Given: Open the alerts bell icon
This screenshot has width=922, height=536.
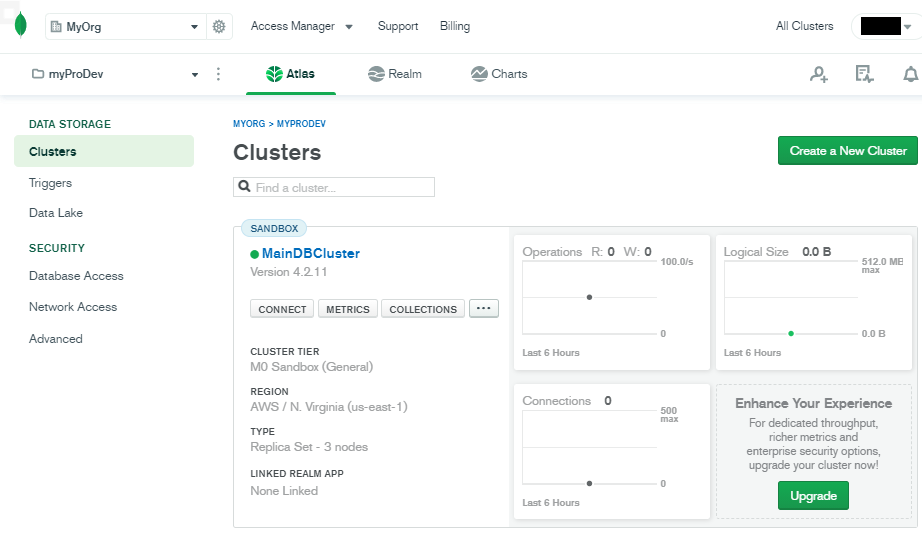Looking at the screenshot, I should point(910,74).
